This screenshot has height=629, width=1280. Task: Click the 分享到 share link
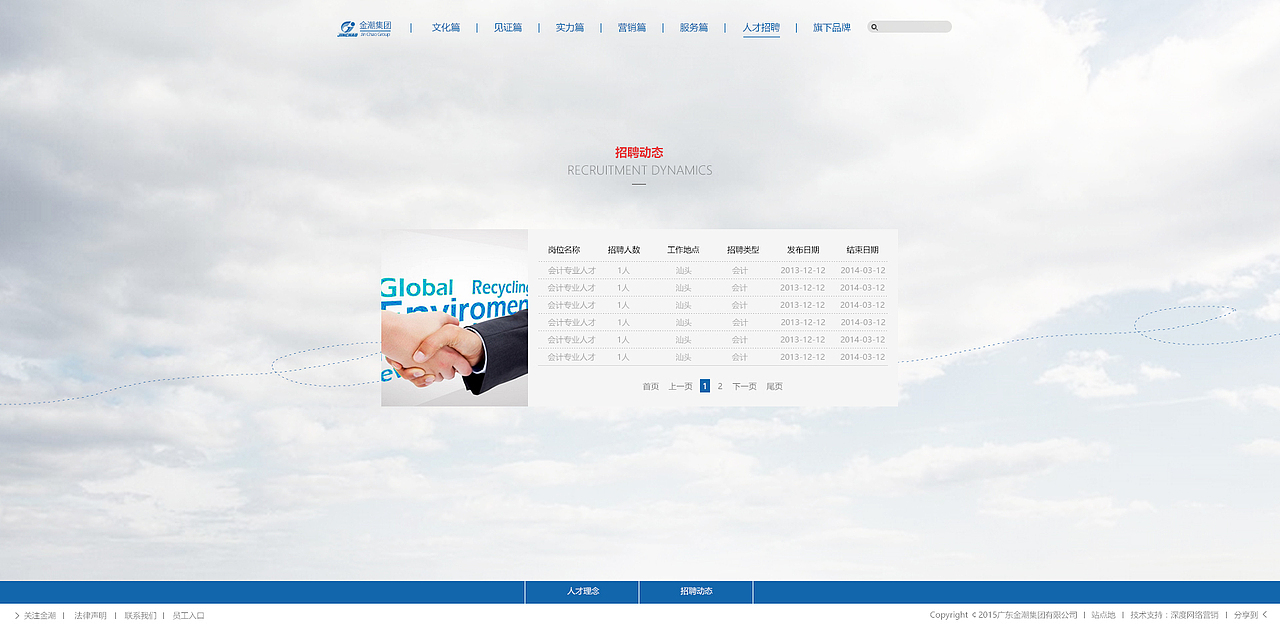click(1246, 615)
